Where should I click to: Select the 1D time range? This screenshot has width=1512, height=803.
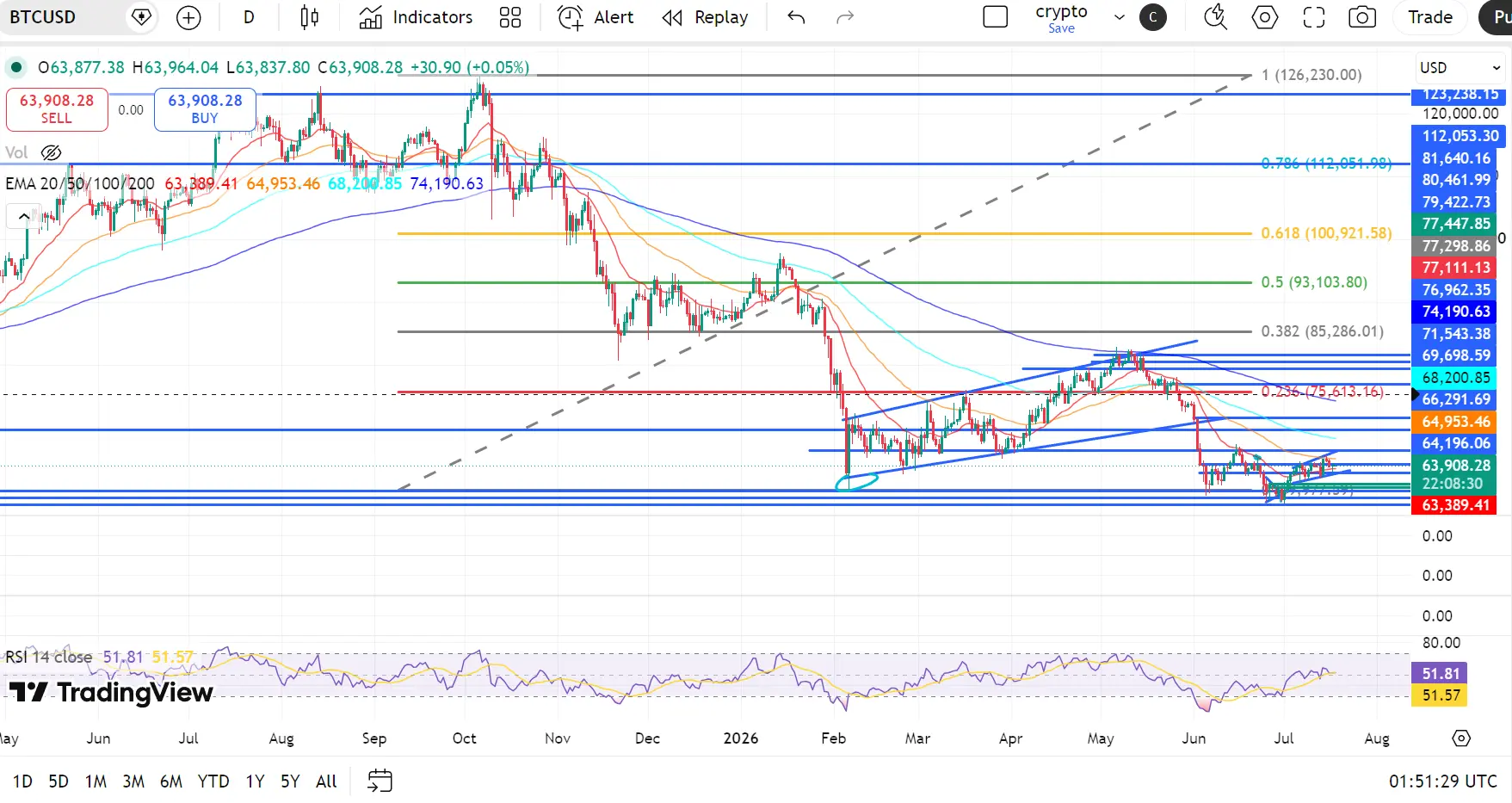[22, 781]
